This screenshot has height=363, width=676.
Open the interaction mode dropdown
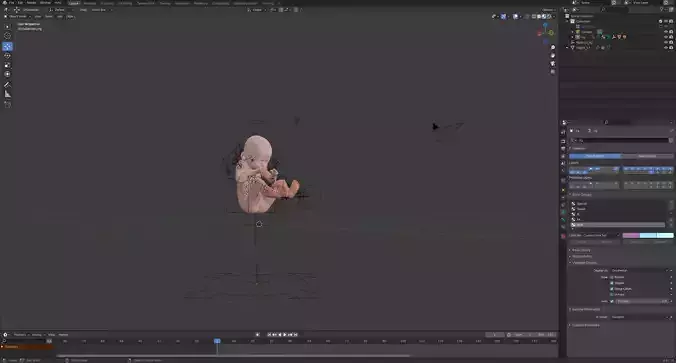pos(17,16)
